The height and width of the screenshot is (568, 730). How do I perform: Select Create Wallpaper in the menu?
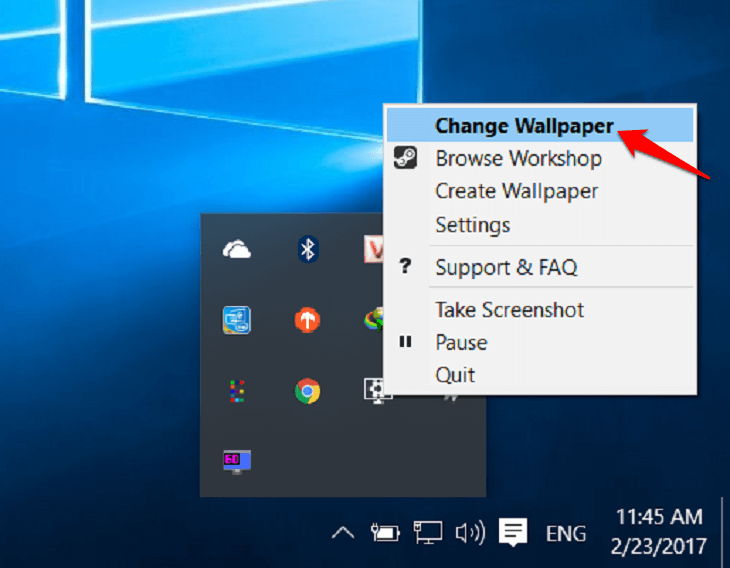pos(540,191)
